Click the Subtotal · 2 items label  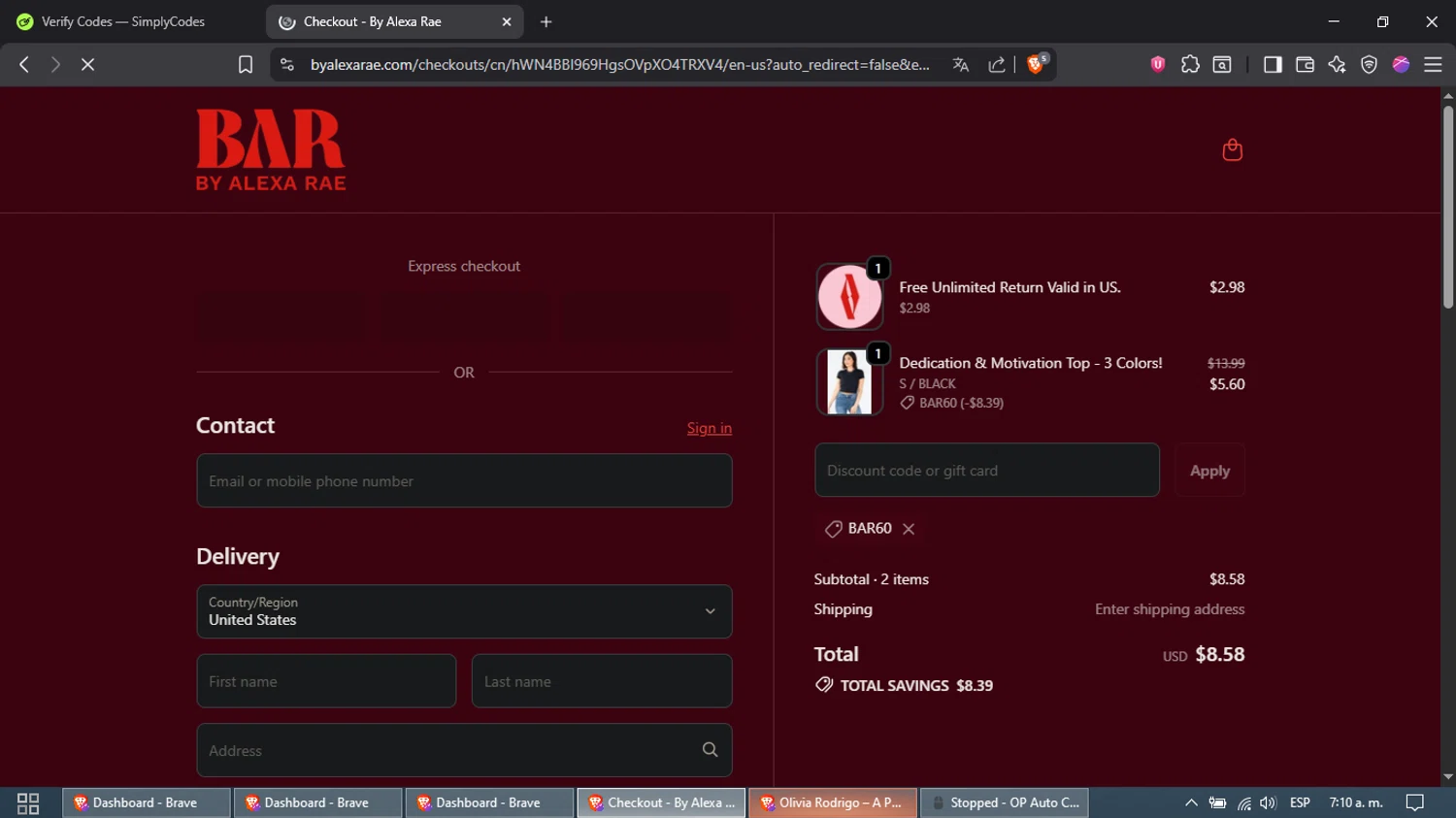tap(871, 579)
